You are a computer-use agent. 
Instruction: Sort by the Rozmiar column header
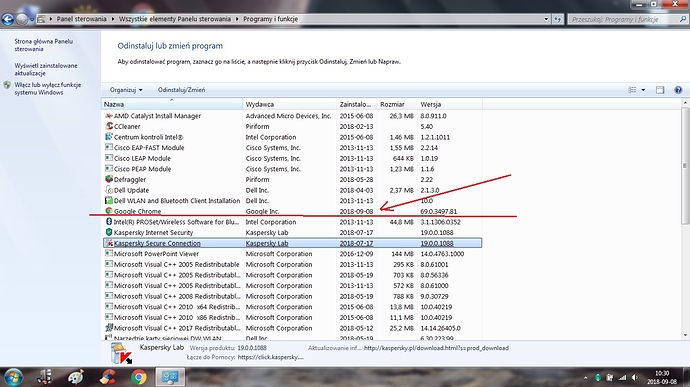click(x=397, y=104)
